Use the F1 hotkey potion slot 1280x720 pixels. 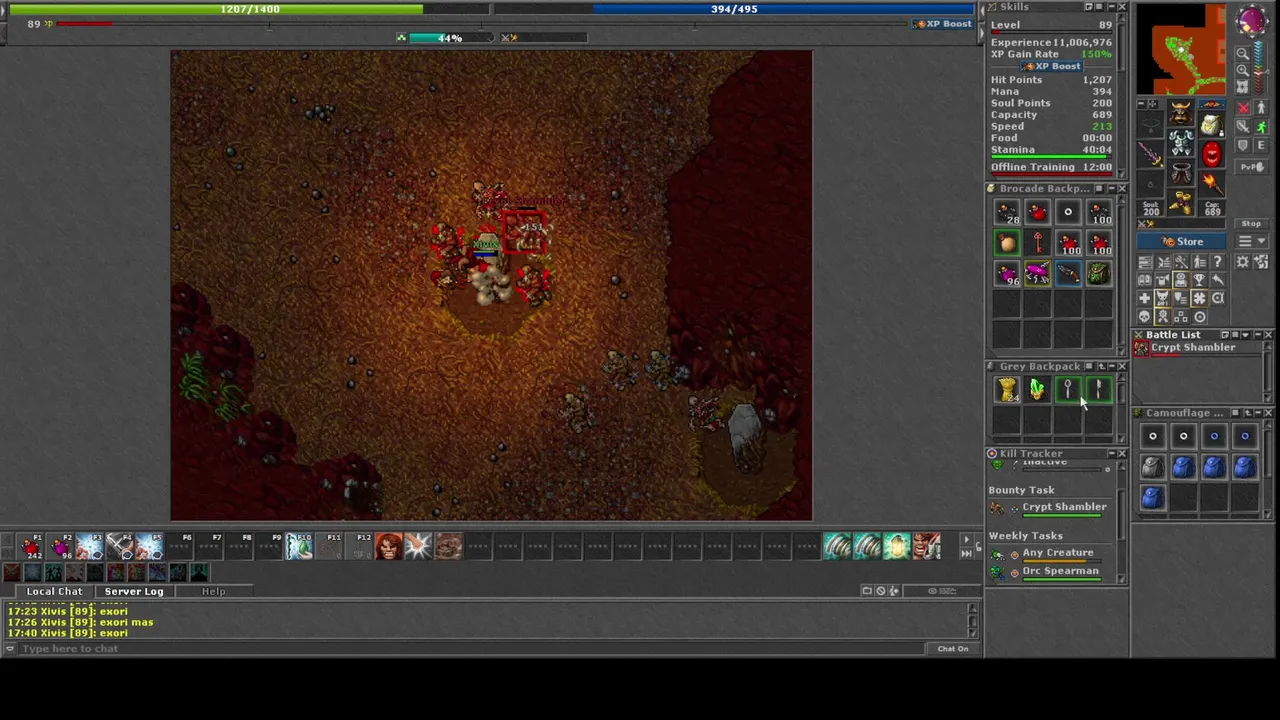[31, 546]
